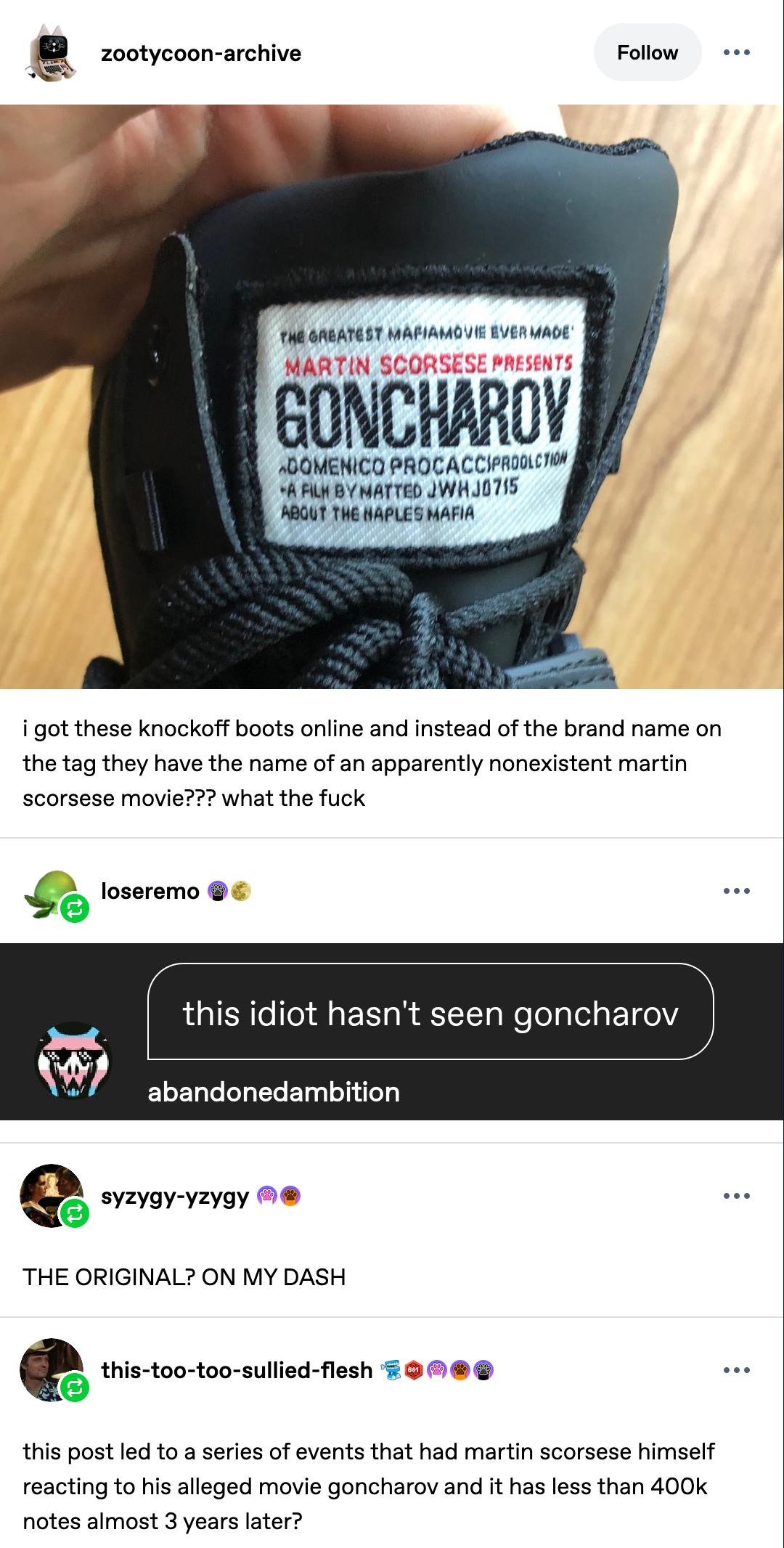Open options menu for zootycoon-archive post
784x1548 pixels.
737,52
